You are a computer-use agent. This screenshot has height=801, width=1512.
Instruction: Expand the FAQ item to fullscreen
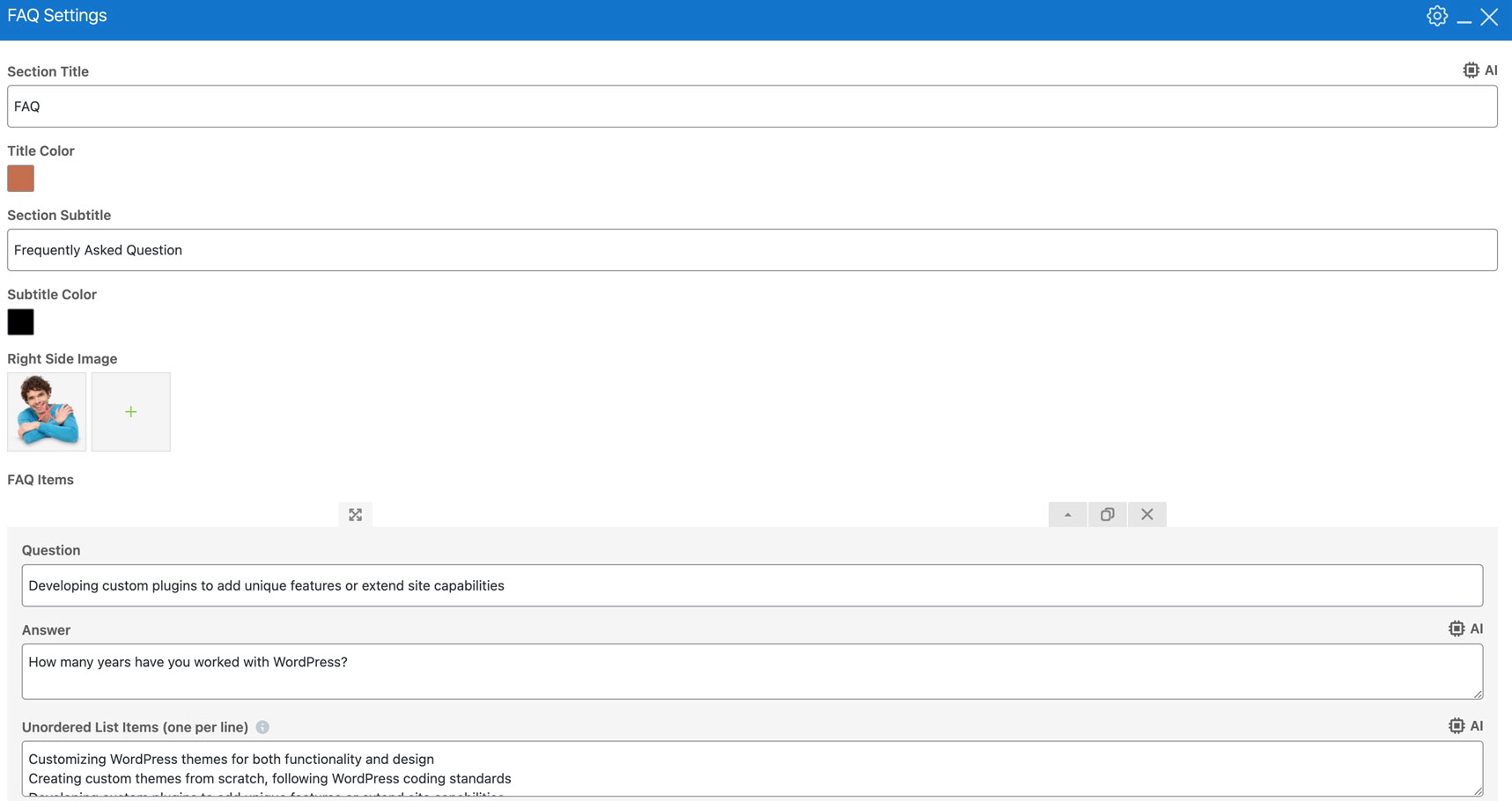pyautogui.click(x=355, y=515)
